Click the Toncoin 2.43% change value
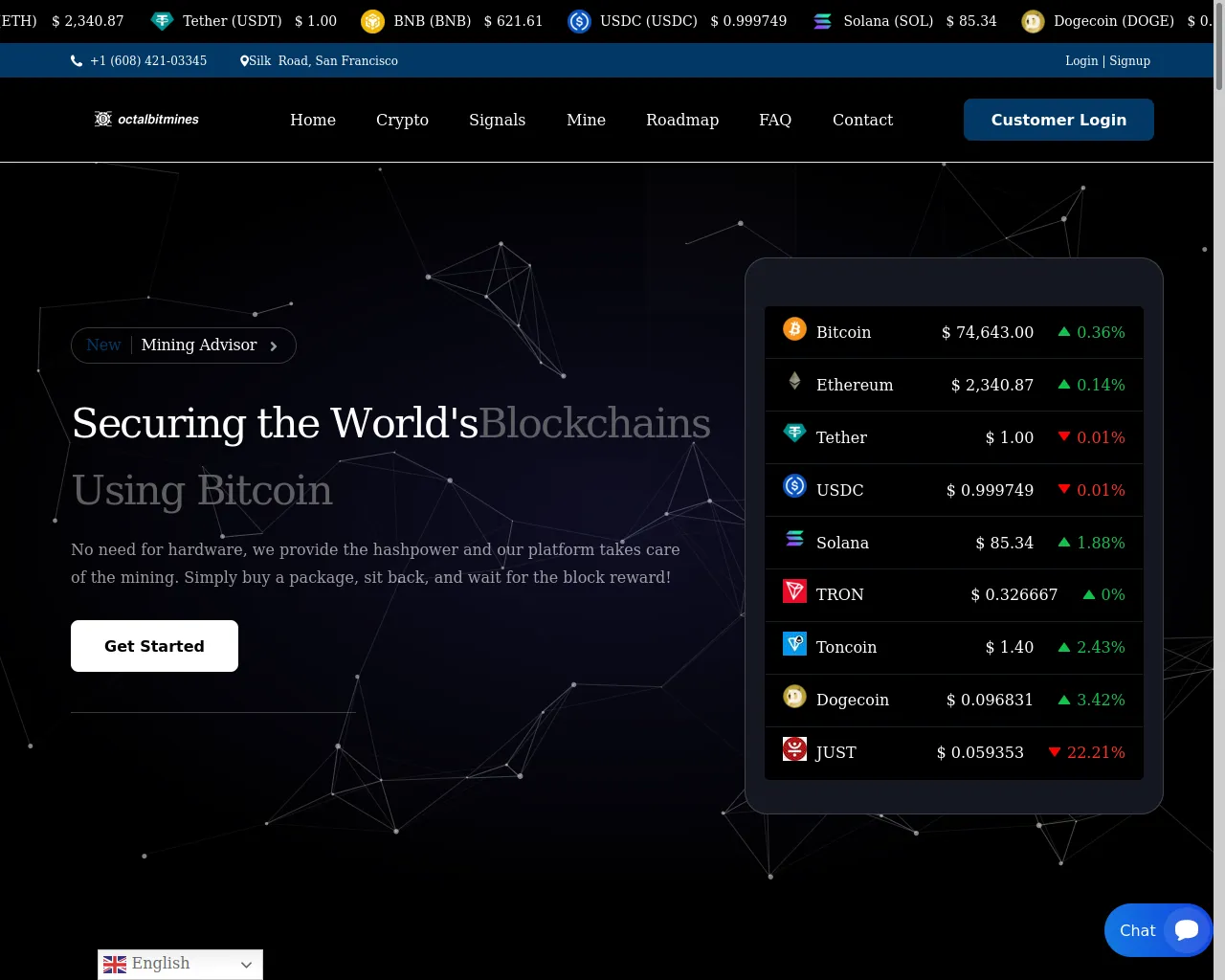Image resolution: width=1225 pixels, height=980 pixels. [x=1101, y=647]
